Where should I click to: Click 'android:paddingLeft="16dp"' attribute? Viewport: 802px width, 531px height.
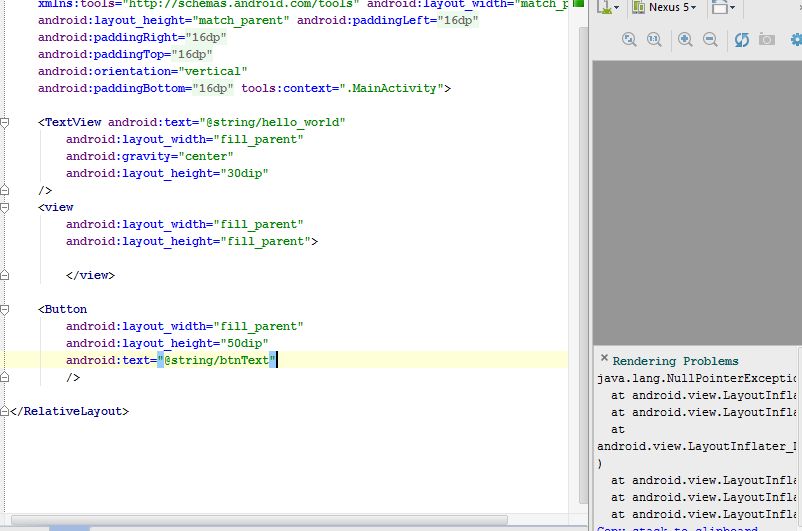(388, 20)
